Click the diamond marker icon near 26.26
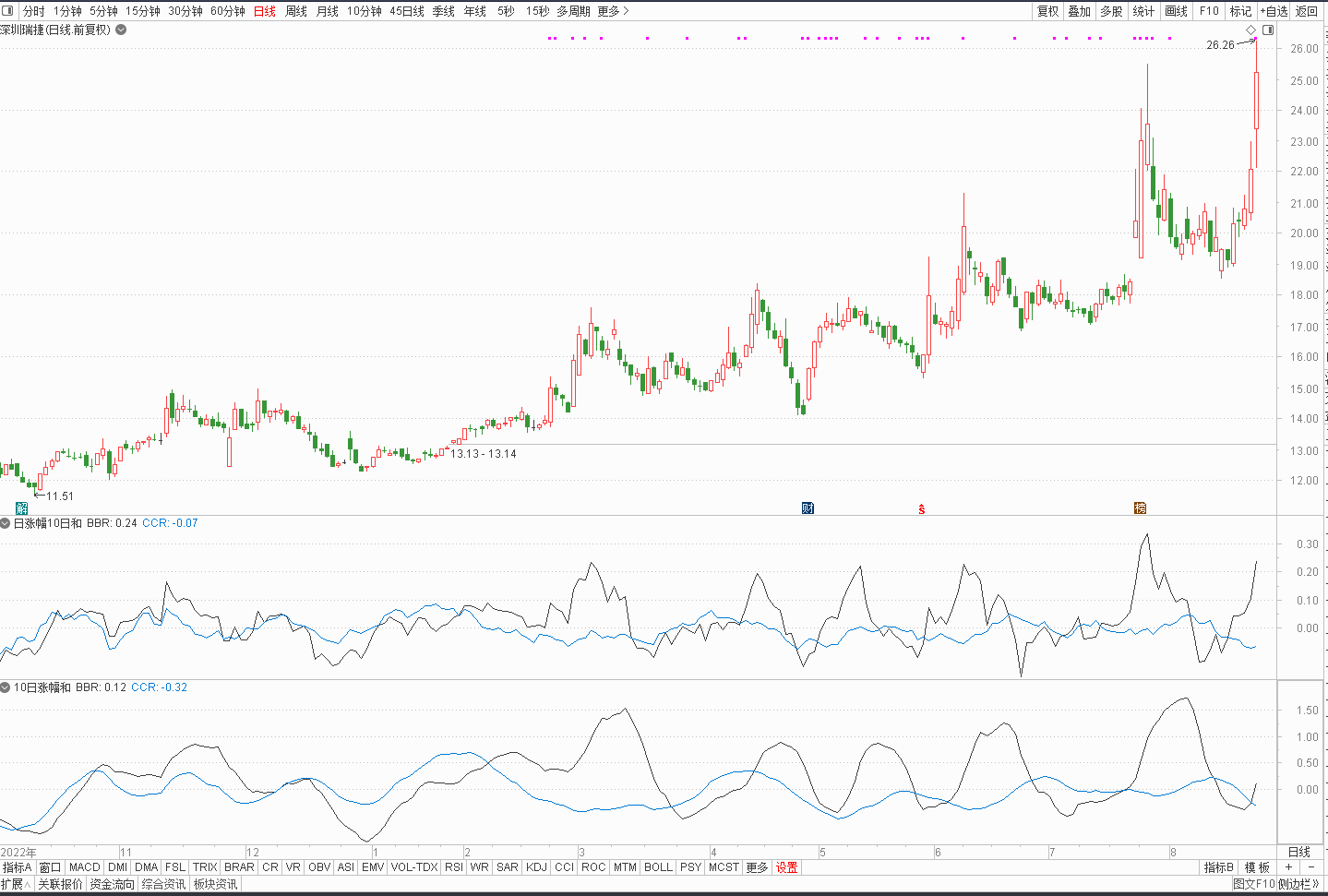The width and height of the screenshot is (1328, 896). (x=1251, y=30)
